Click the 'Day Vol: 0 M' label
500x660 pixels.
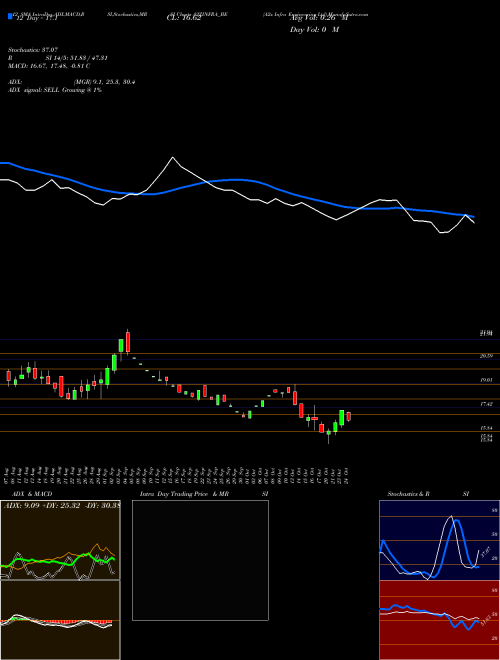click(x=314, y=30)
